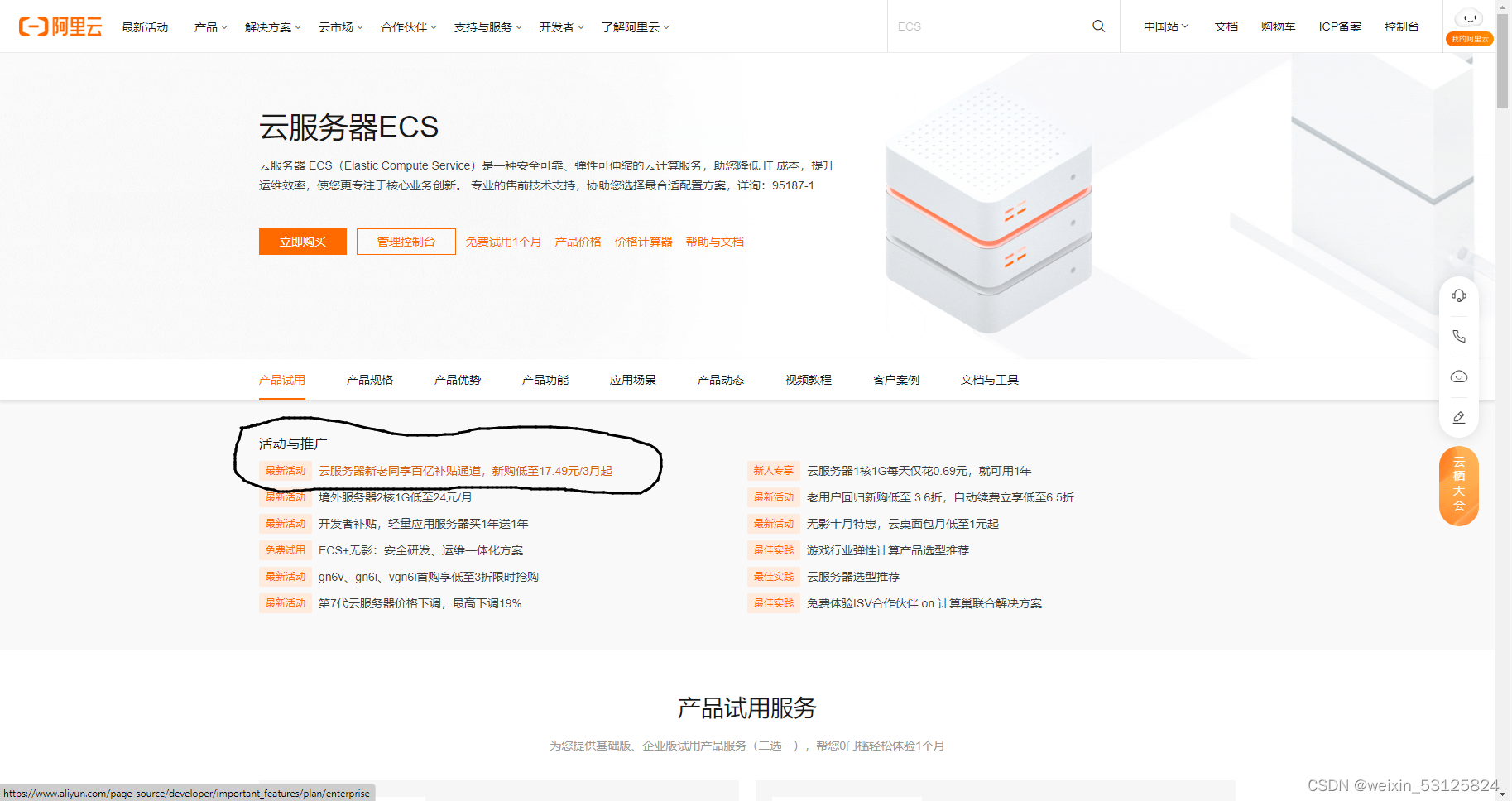Open gn6v、gn6i、vgn6i首购 promotion link
The image size is (1512, 801).
tap(429, 577)
